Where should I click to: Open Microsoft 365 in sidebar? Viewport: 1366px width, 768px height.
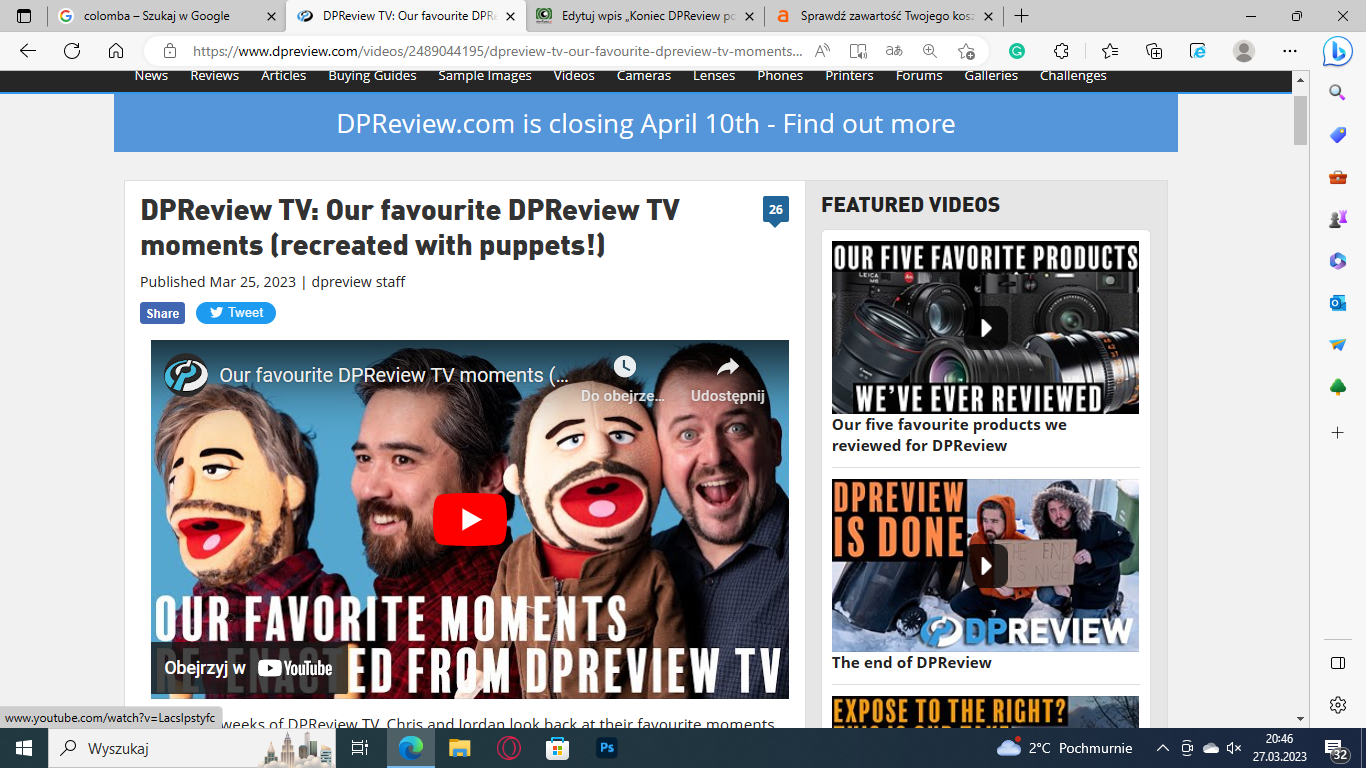[x=1337, y=261]
